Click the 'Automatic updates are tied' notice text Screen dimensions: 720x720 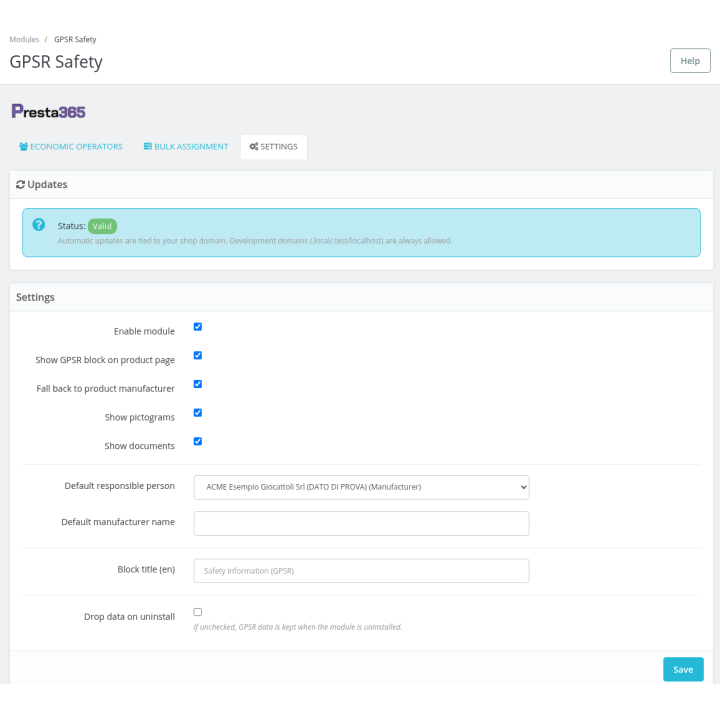[x=255, y=241]
